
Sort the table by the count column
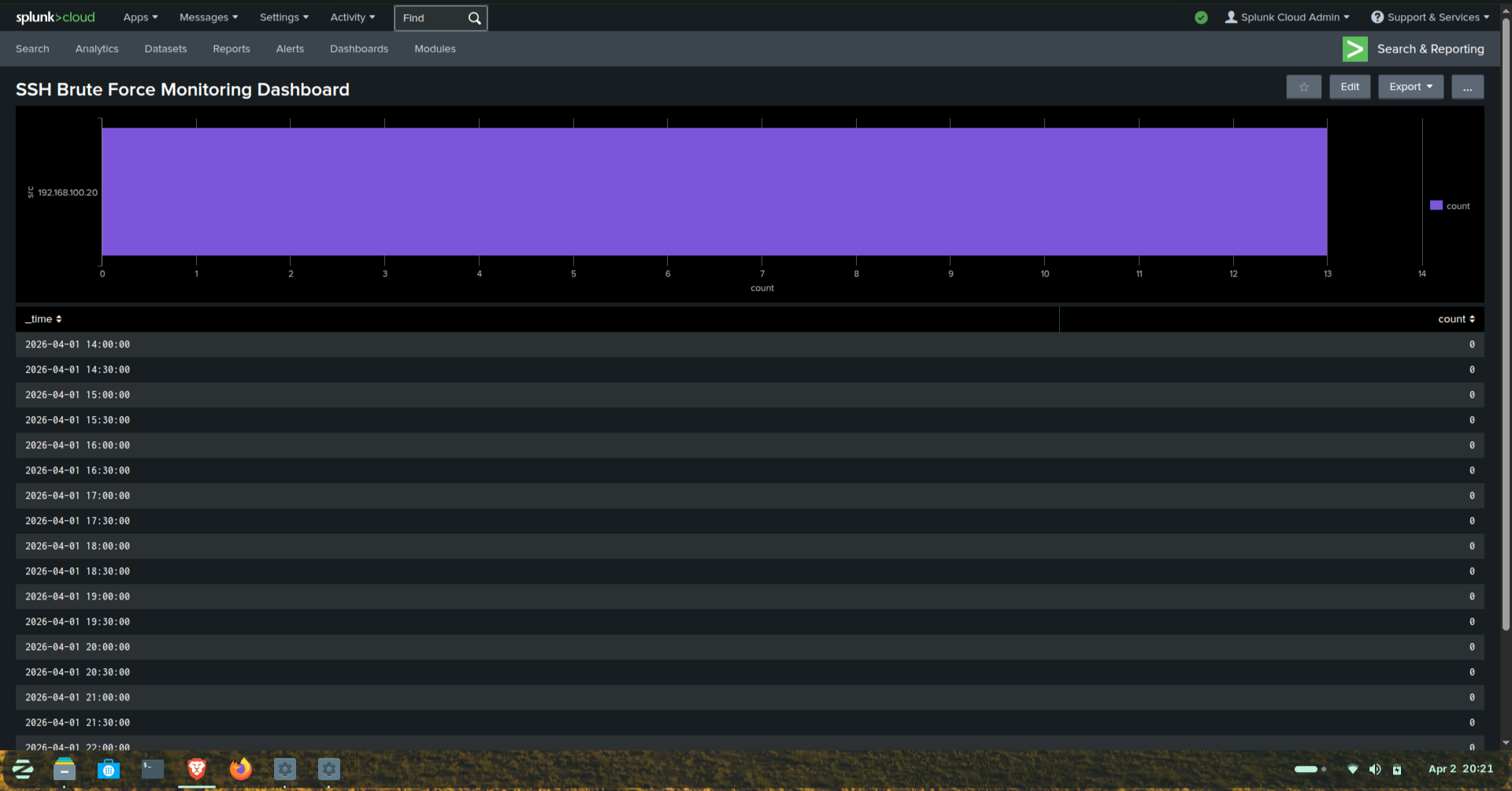(x=1455, y=318)
